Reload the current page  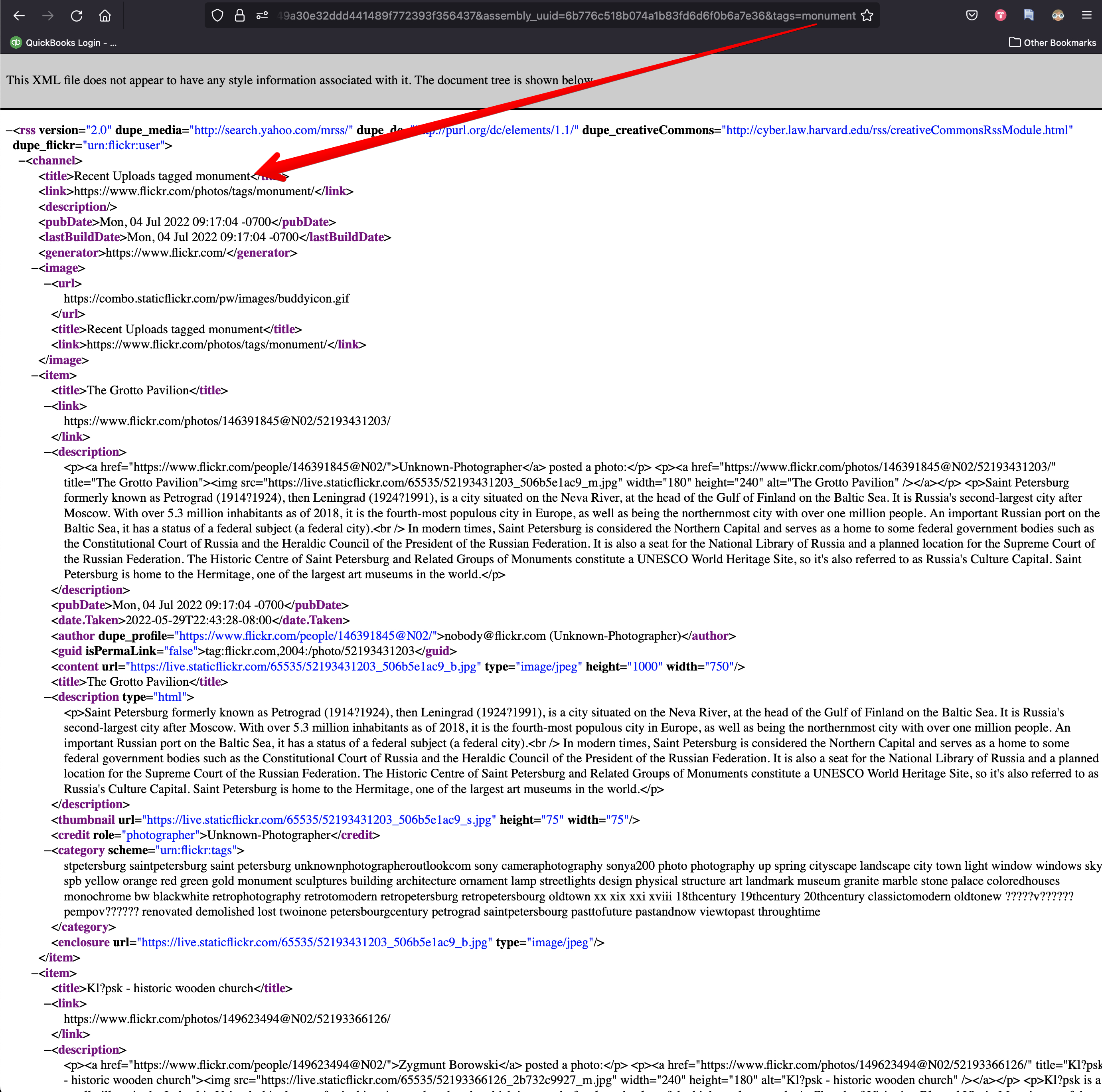tap(77, 16)
